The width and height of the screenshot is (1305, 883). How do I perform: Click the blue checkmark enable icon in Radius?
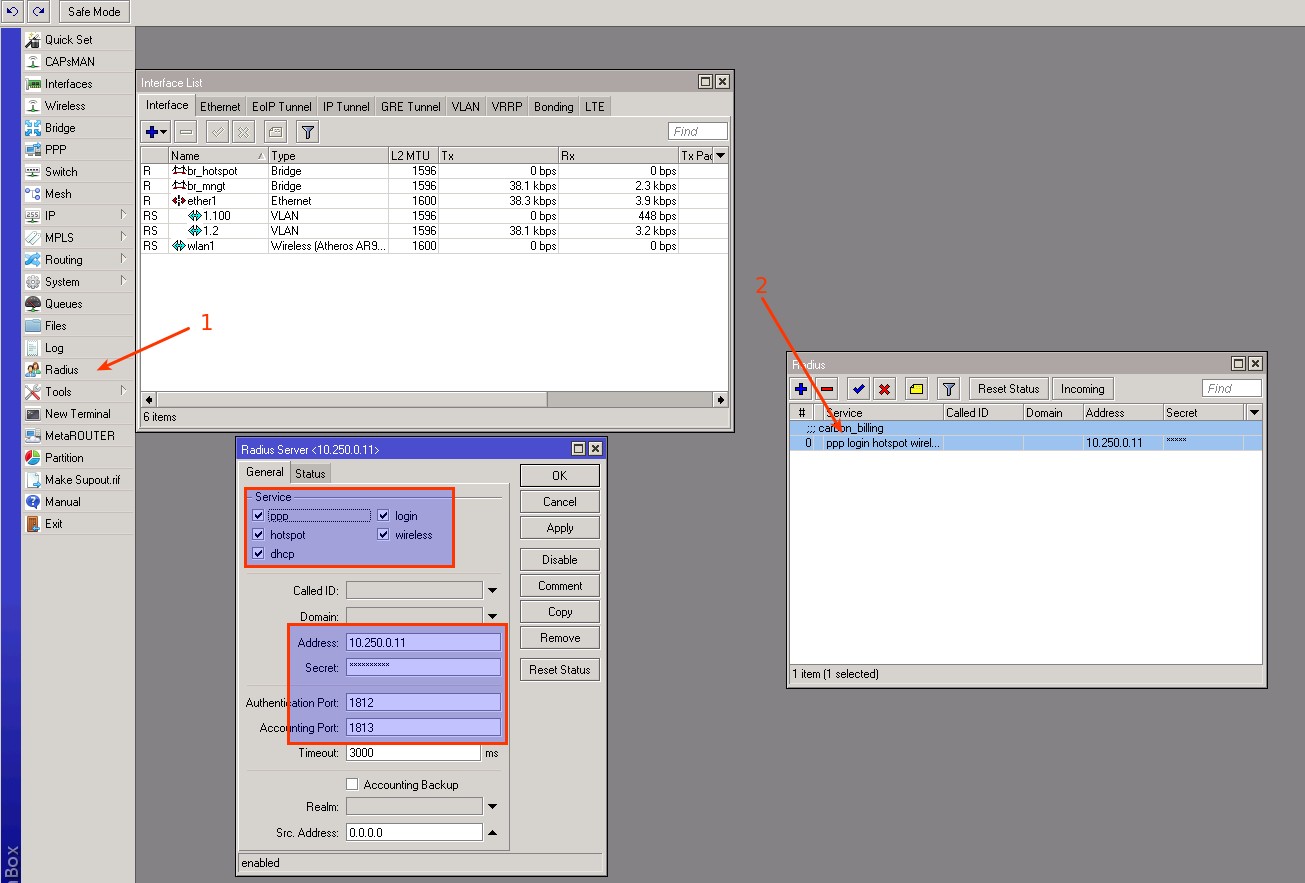pos(858,389)
